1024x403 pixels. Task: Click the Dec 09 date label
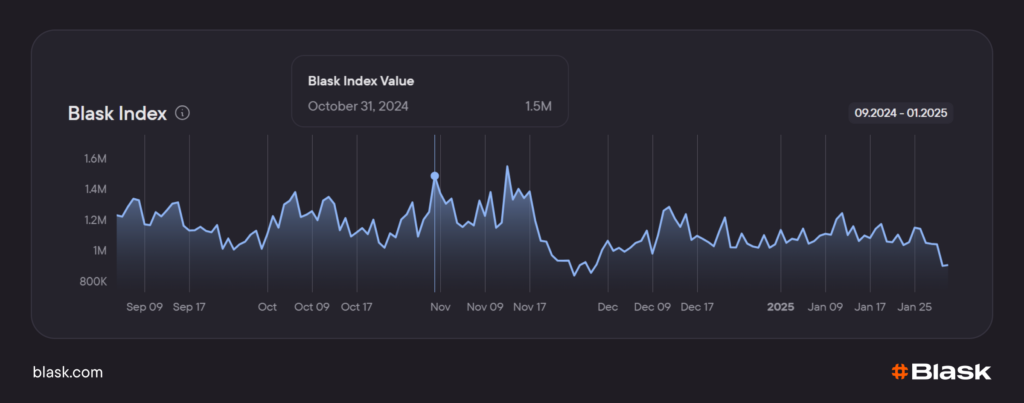tap(652, 307)
